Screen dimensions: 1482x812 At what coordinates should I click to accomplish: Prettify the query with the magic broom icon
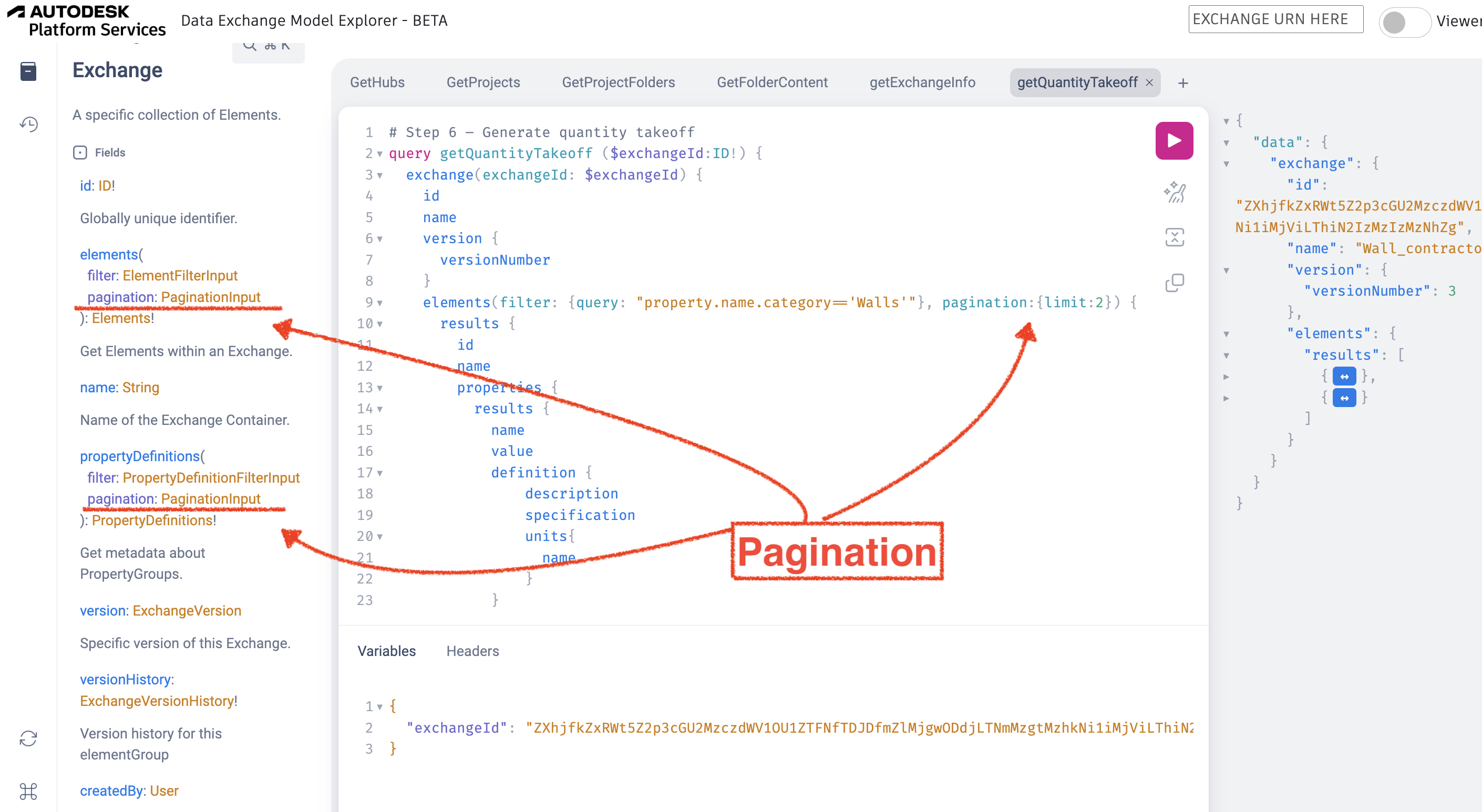[x=1174, y=192]
